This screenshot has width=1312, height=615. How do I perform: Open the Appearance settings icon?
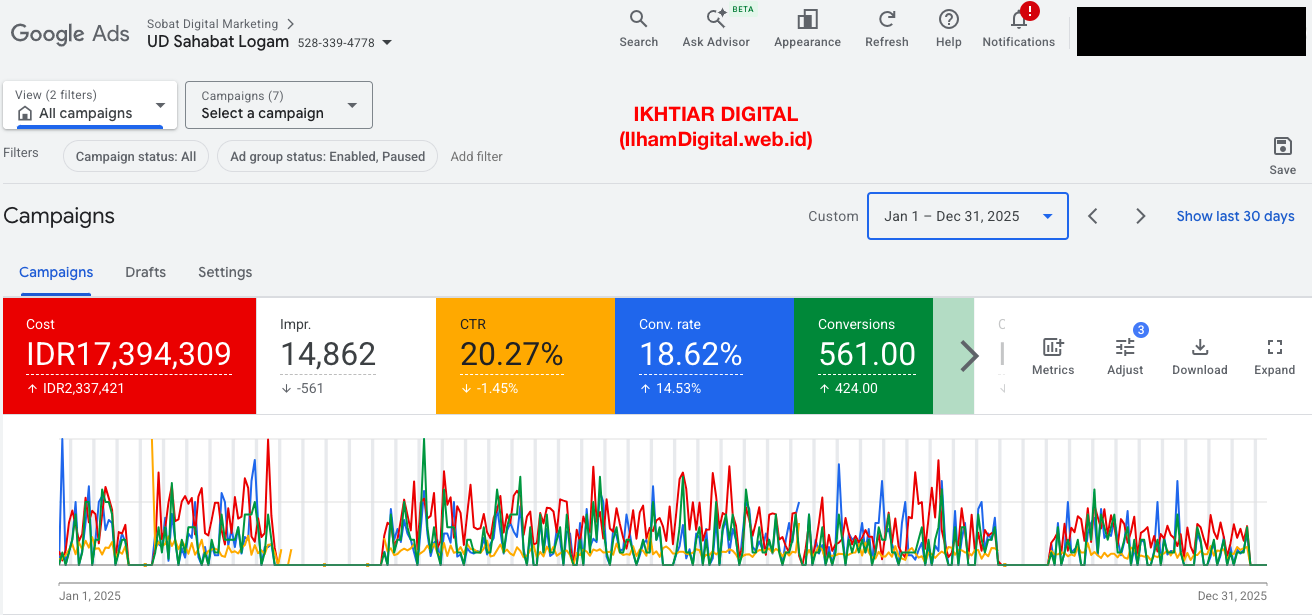tap(807, 20)
